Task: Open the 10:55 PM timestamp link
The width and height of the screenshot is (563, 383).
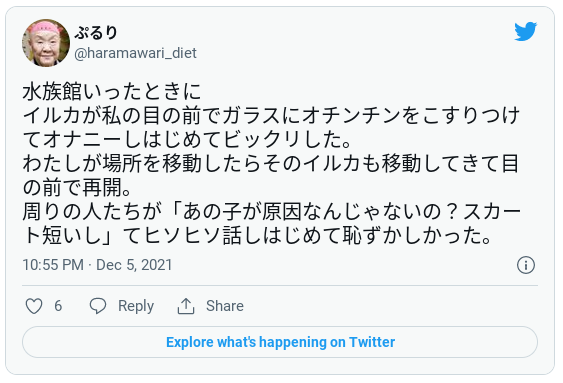Action: 53,265
